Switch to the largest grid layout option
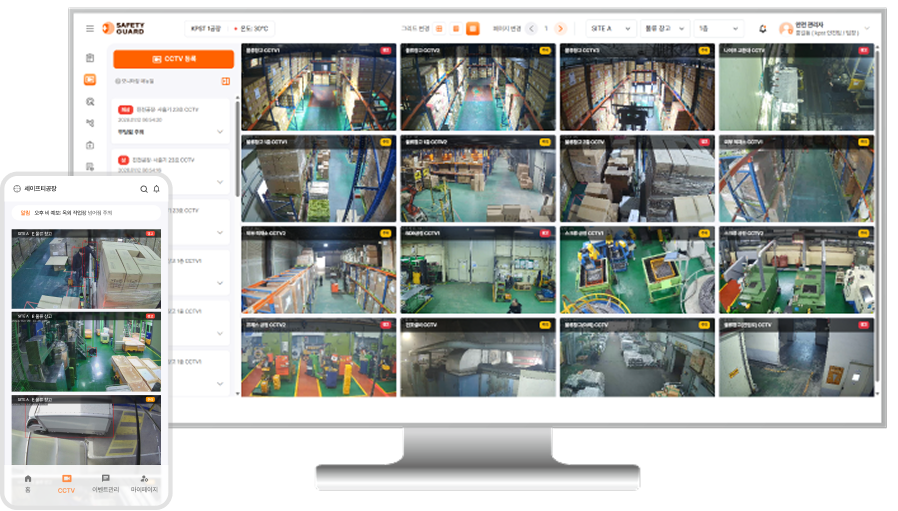The width and height of the screenshot is (898, 511). 473,29
